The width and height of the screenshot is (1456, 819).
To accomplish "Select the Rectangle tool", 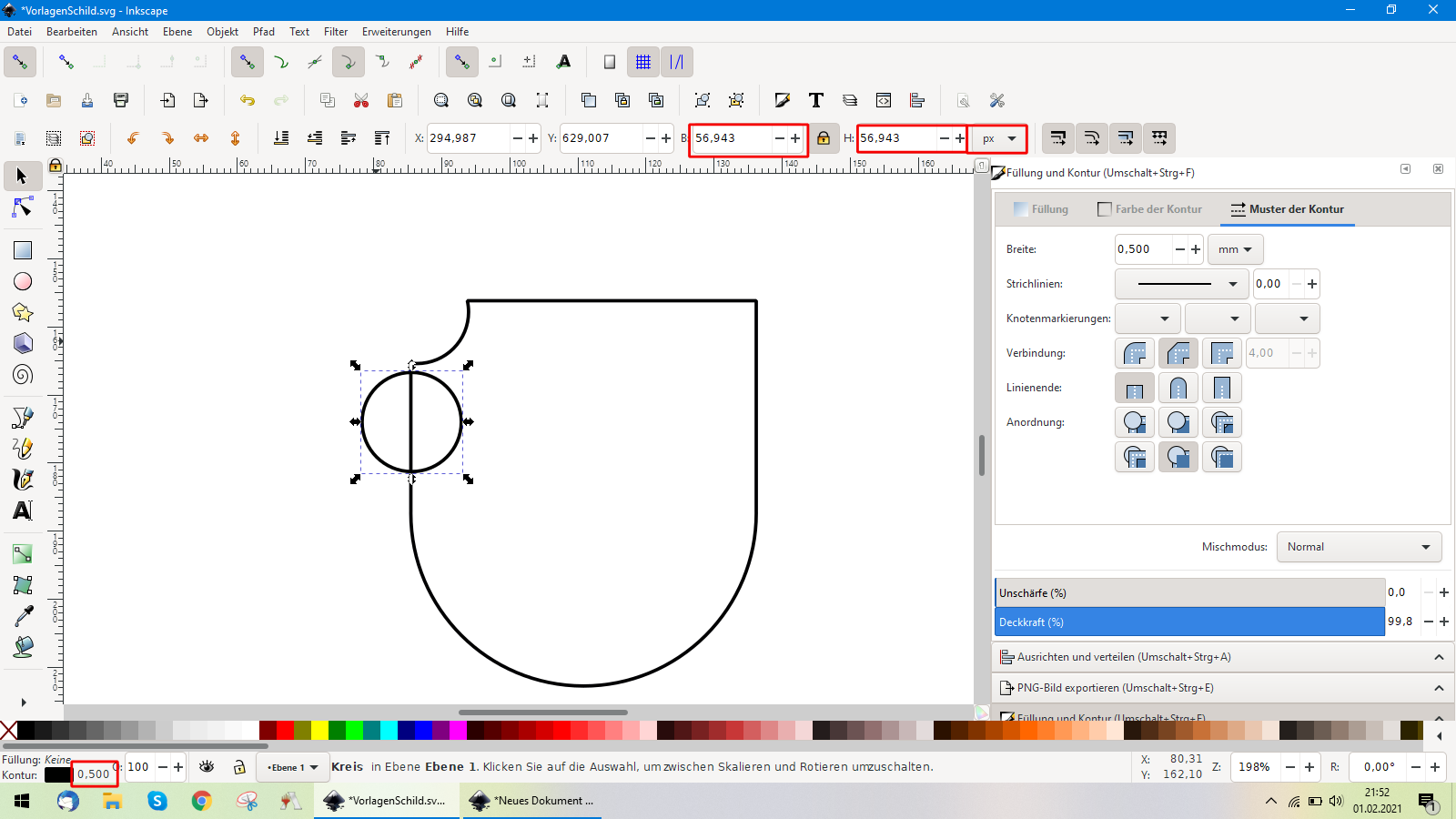I will click(23, 250).
